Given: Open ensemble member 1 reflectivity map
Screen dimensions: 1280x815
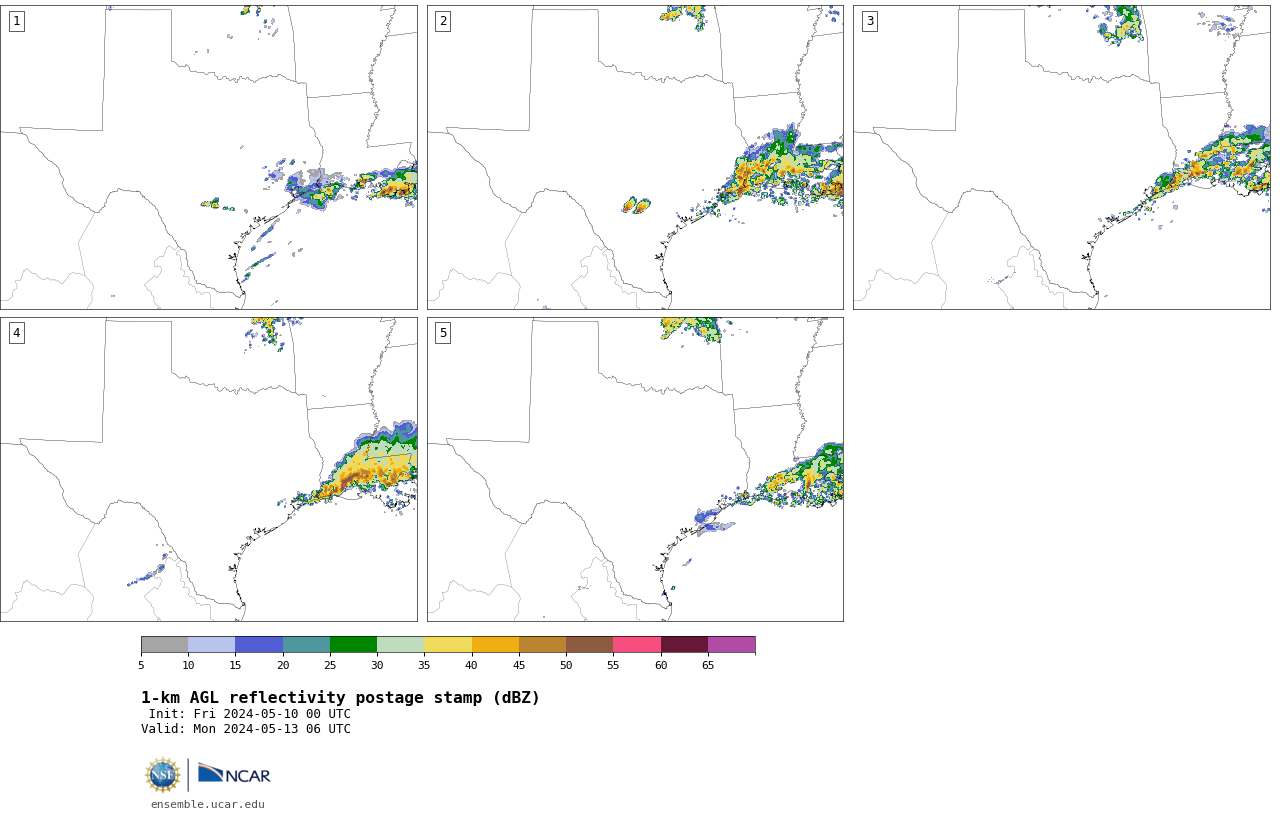Looking at the screenshot, I should pyautogui.click(x=209, y=157).
